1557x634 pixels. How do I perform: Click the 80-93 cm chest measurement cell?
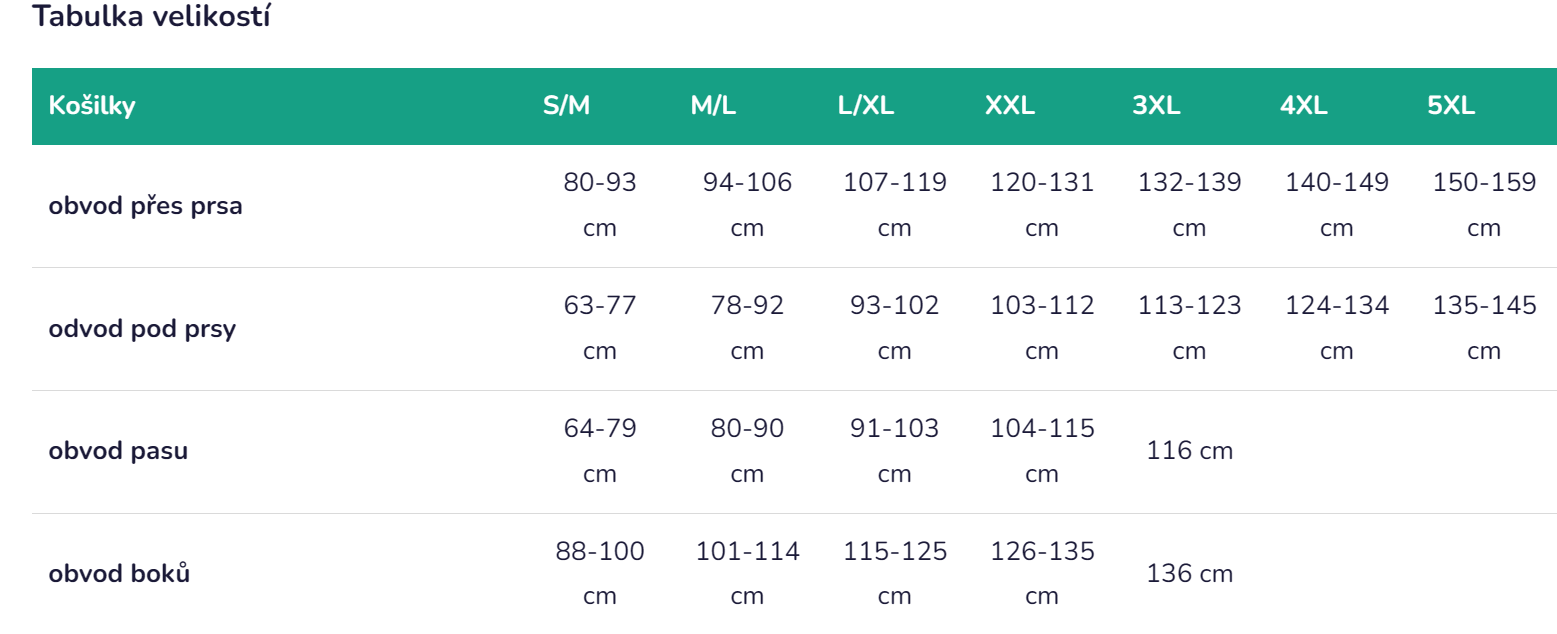click(600, 205)
